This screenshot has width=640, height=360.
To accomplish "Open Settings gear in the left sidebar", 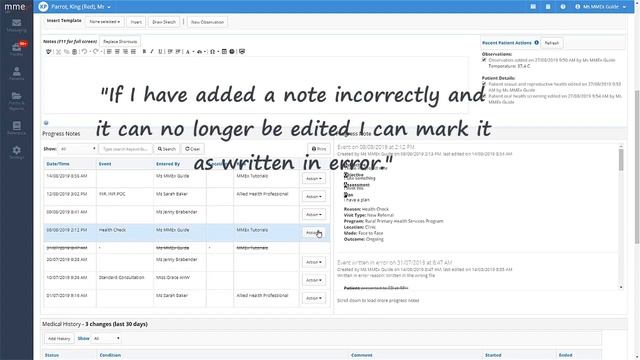I will pos(16,152).
